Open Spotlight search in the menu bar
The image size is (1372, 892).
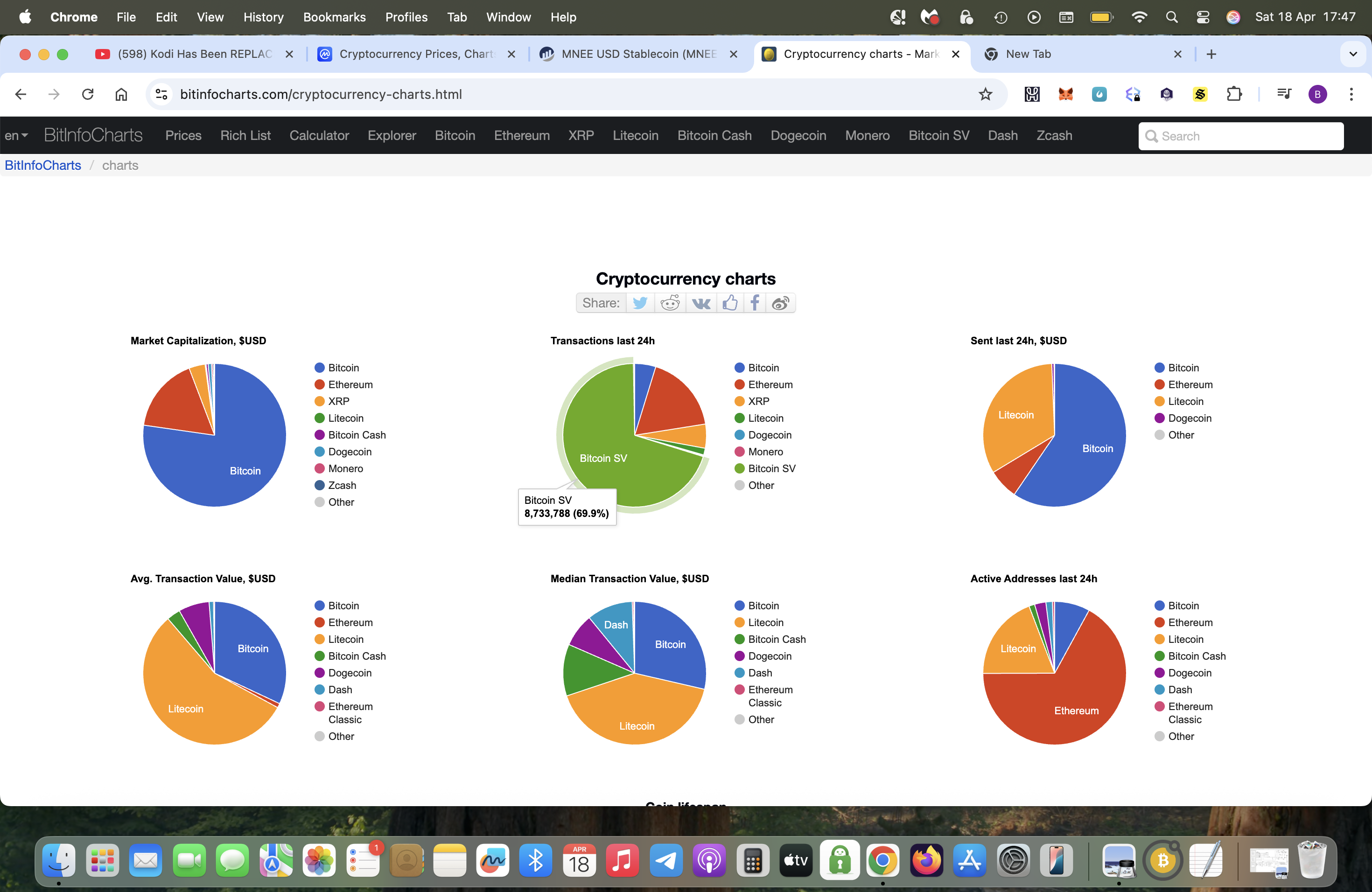pyautogui.click(x=1171, y=17)
